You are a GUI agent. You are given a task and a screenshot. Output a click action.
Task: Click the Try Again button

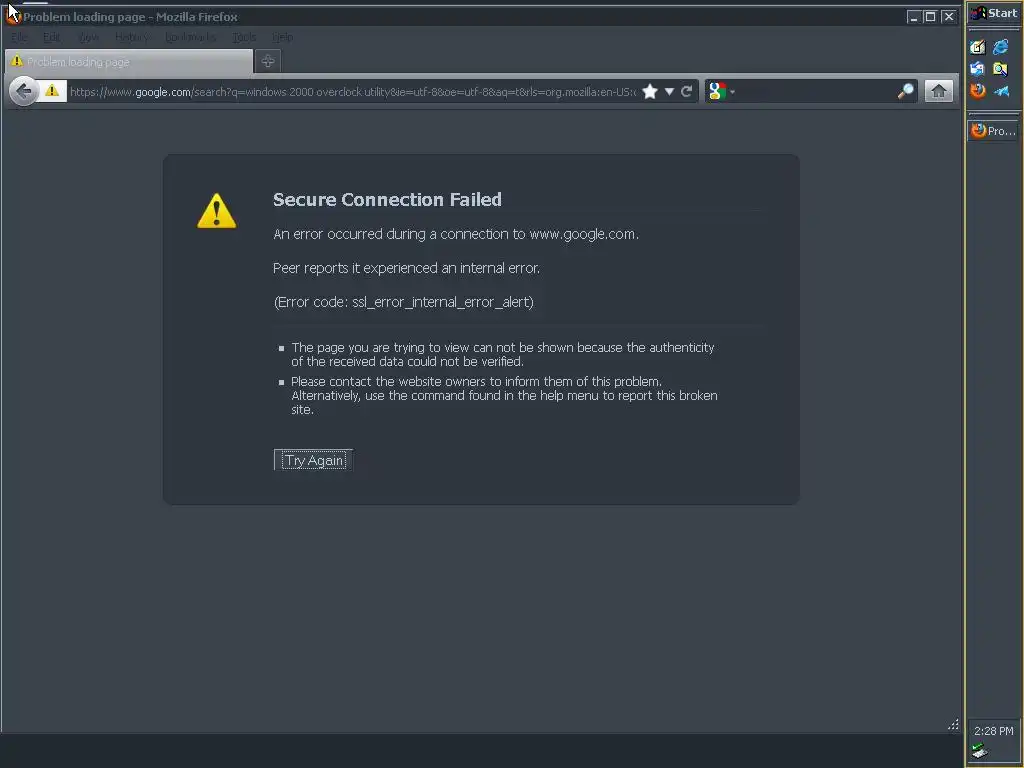tap(313, 460)
